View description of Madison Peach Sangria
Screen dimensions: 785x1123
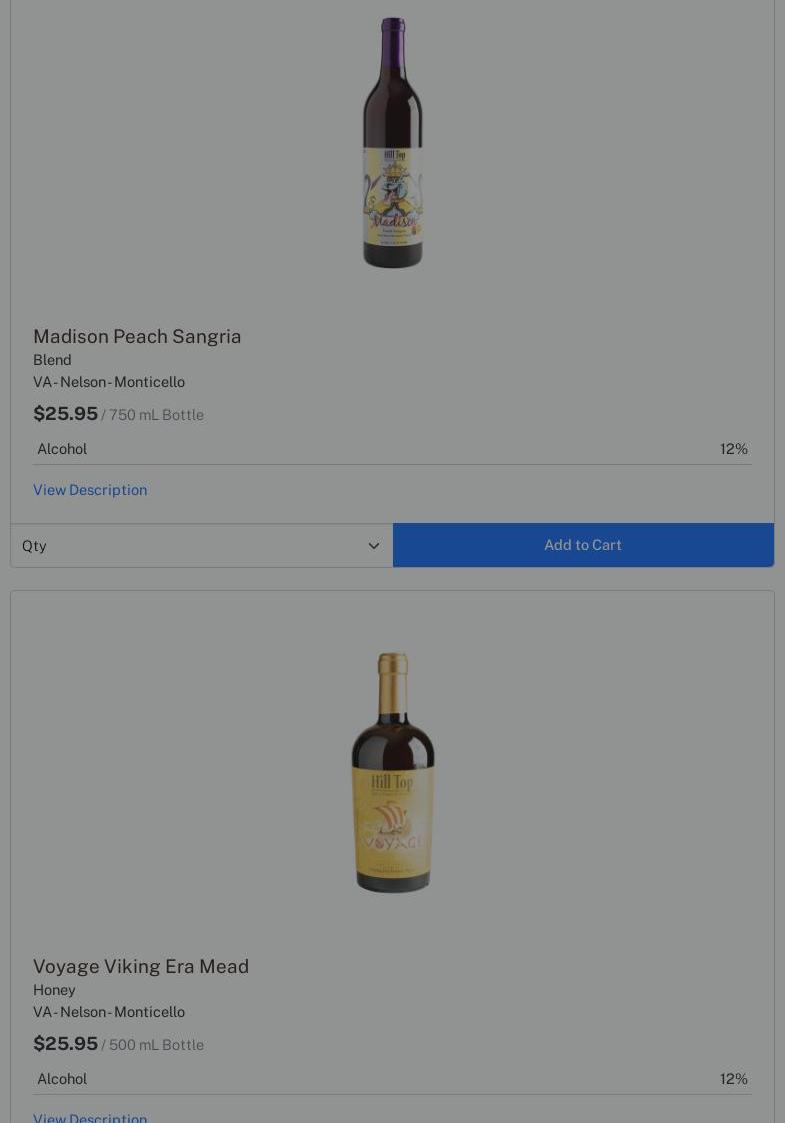(x=90, y=490)
